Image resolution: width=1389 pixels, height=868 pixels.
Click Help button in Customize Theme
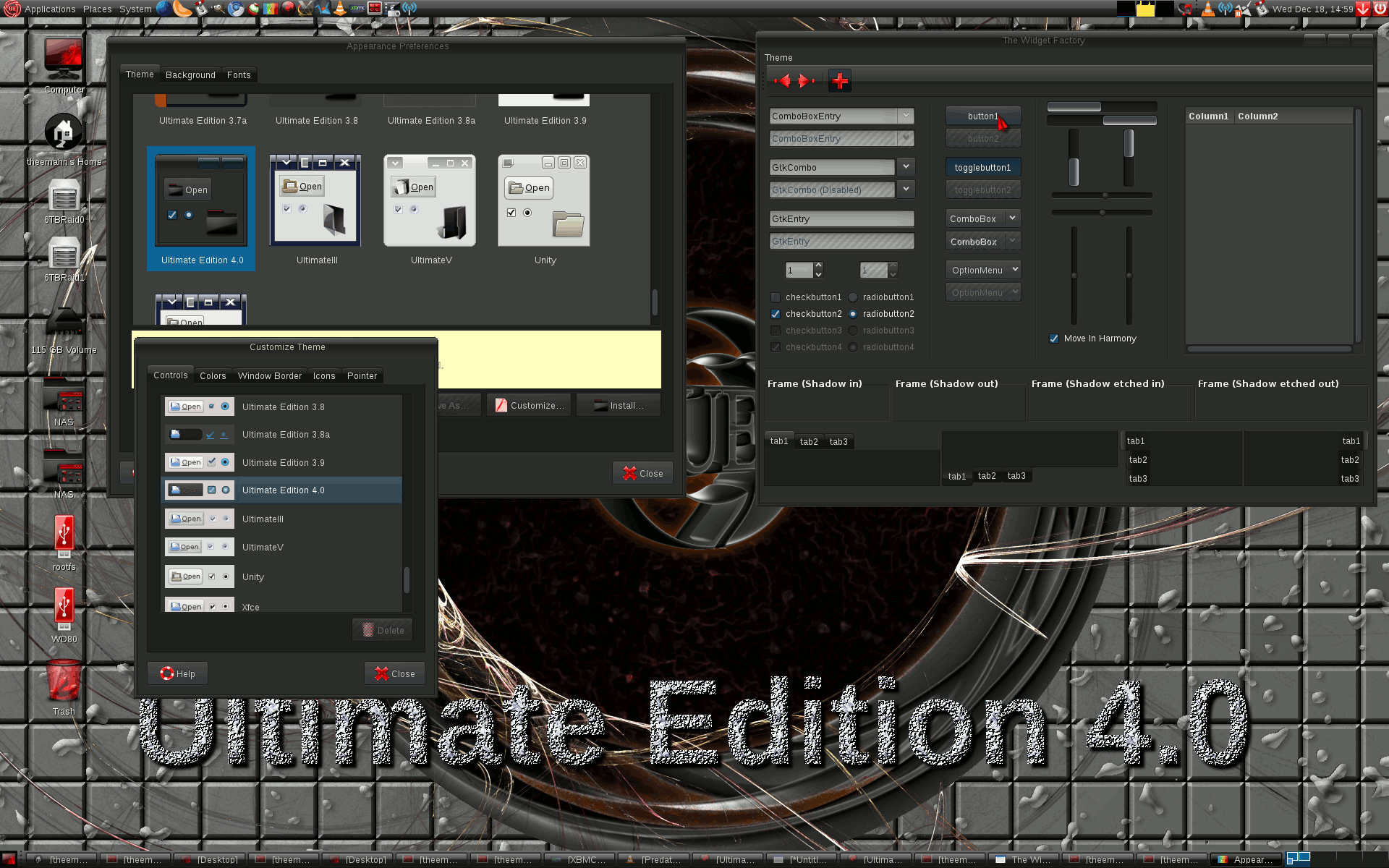point(177,673)
